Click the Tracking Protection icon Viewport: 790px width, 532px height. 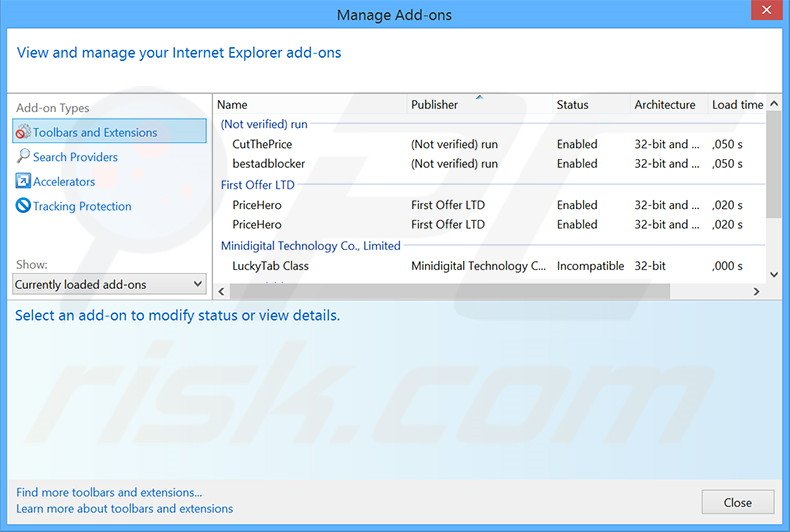[x=23, y=206]
